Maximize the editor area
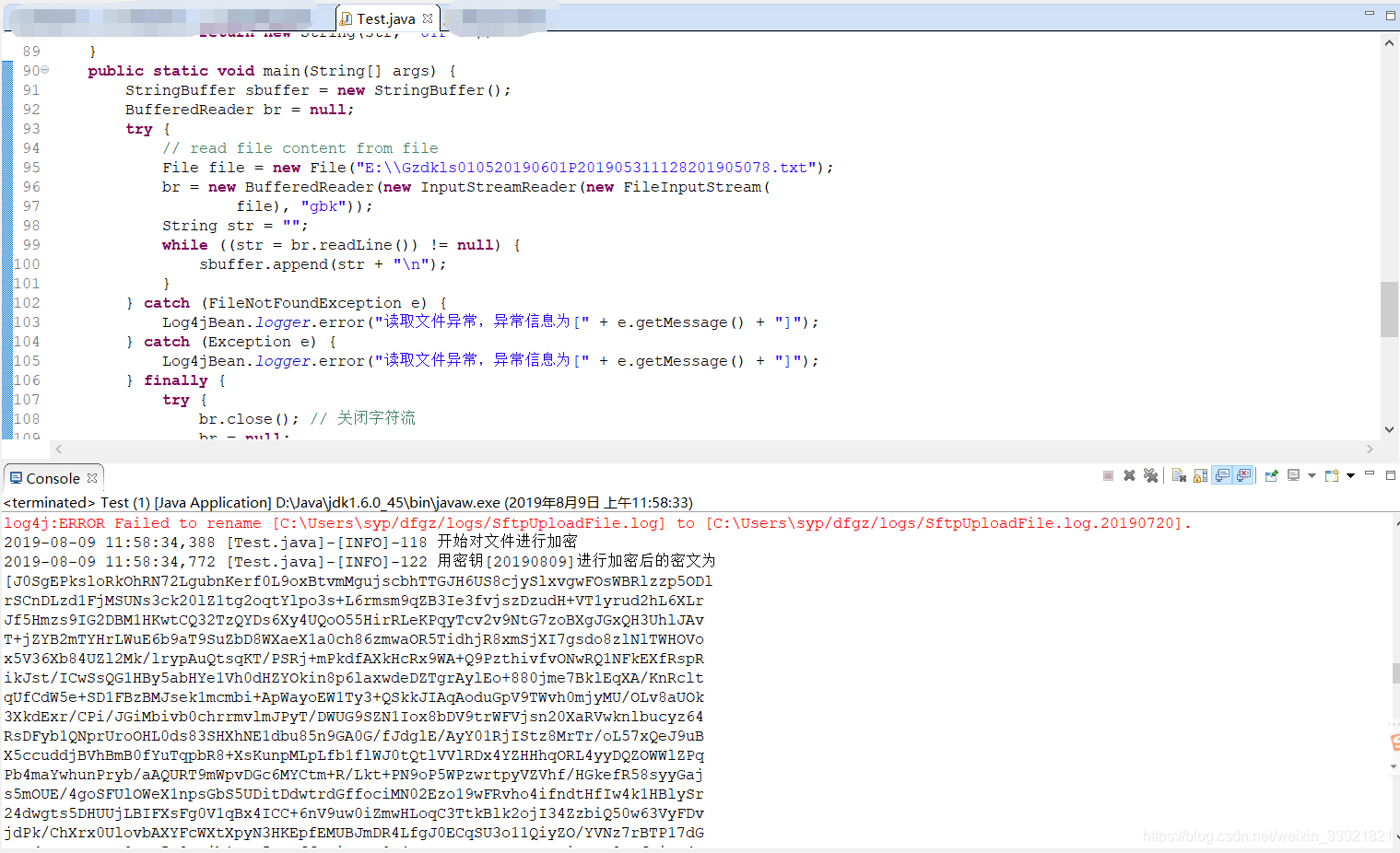This screenshot has height=853, width=1400. point(1391,14)
